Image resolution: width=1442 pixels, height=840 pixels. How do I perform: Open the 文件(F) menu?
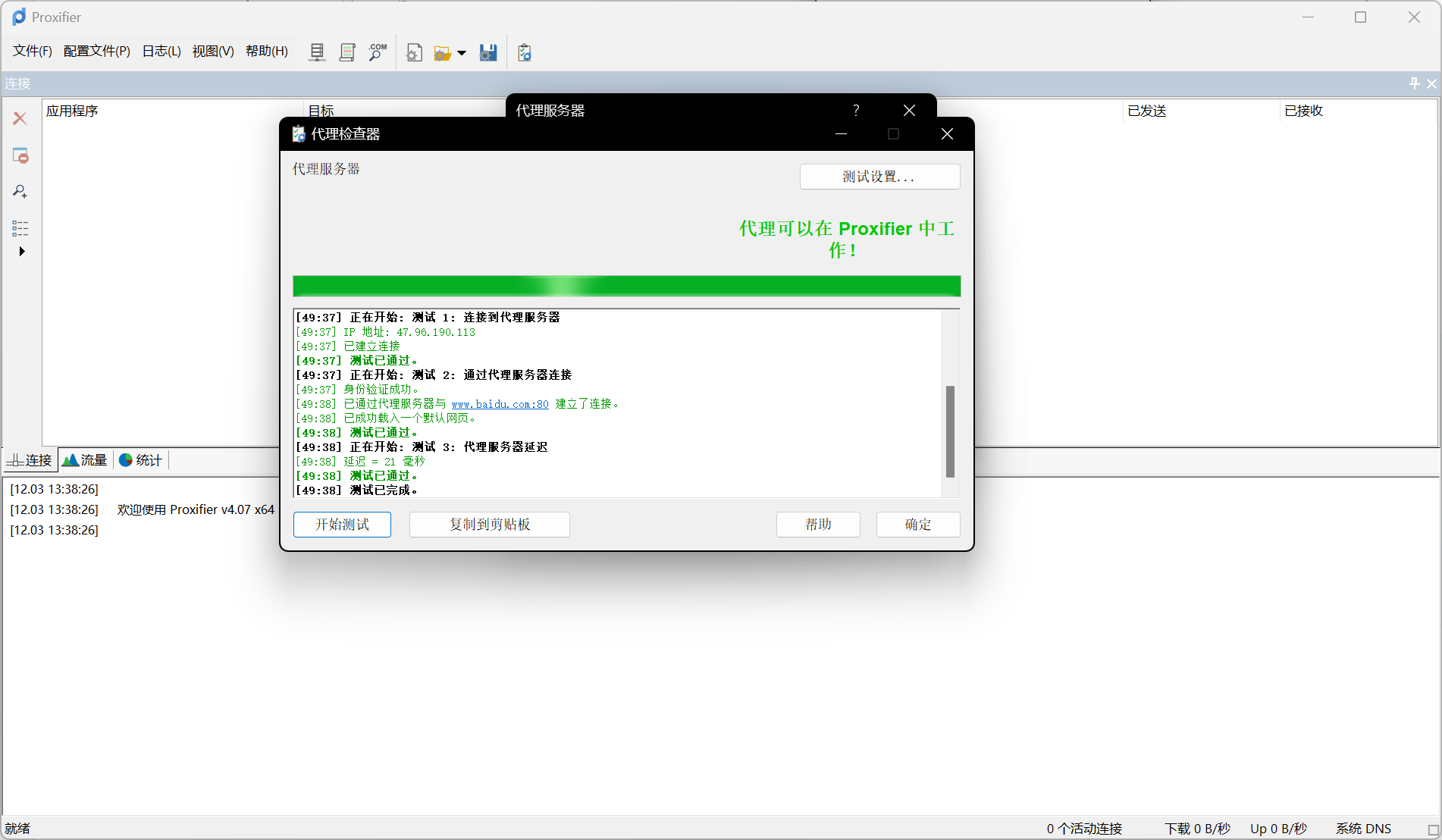[33, 51]
